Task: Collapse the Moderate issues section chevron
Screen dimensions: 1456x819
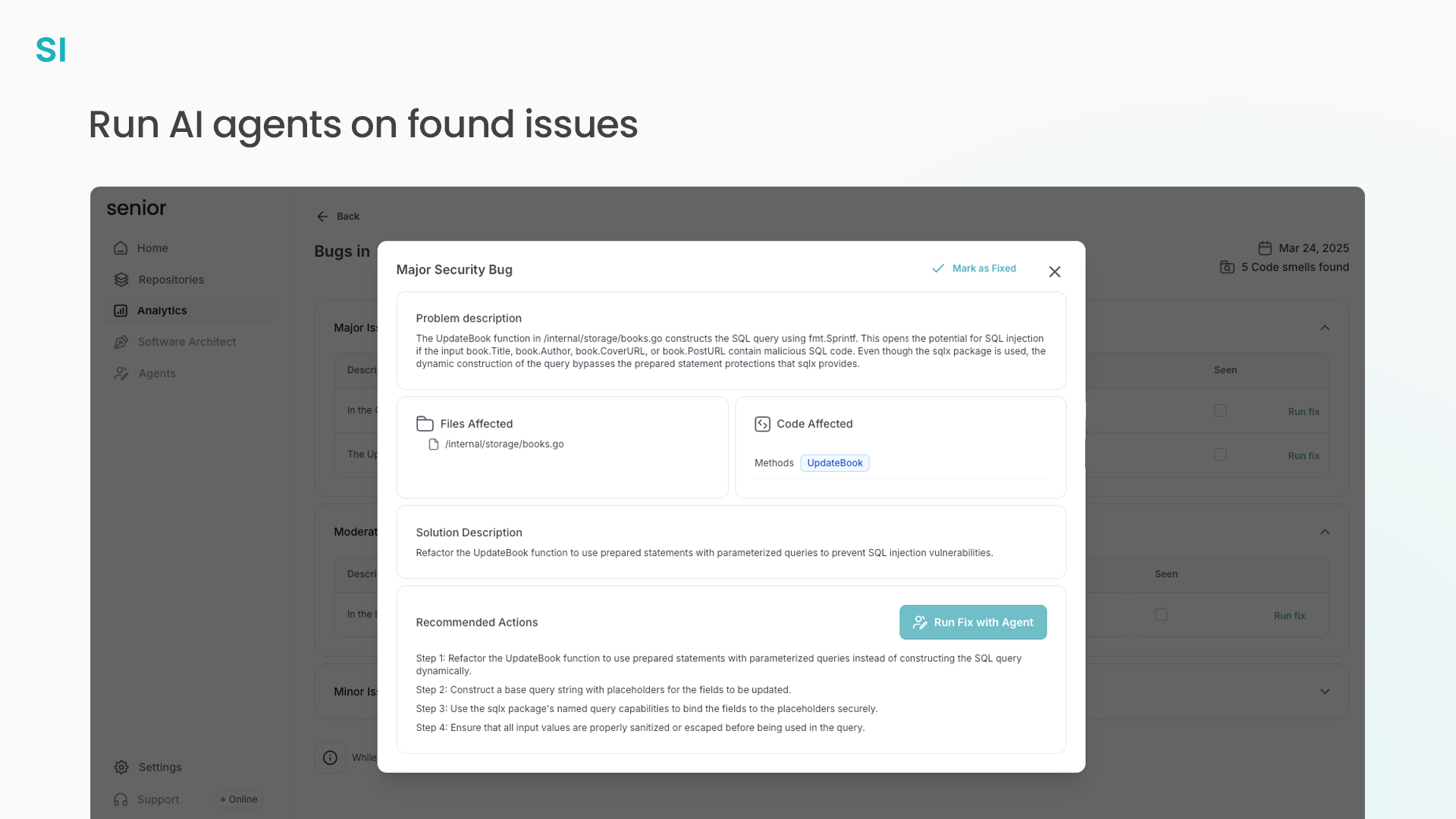Action: [1325, 532]
